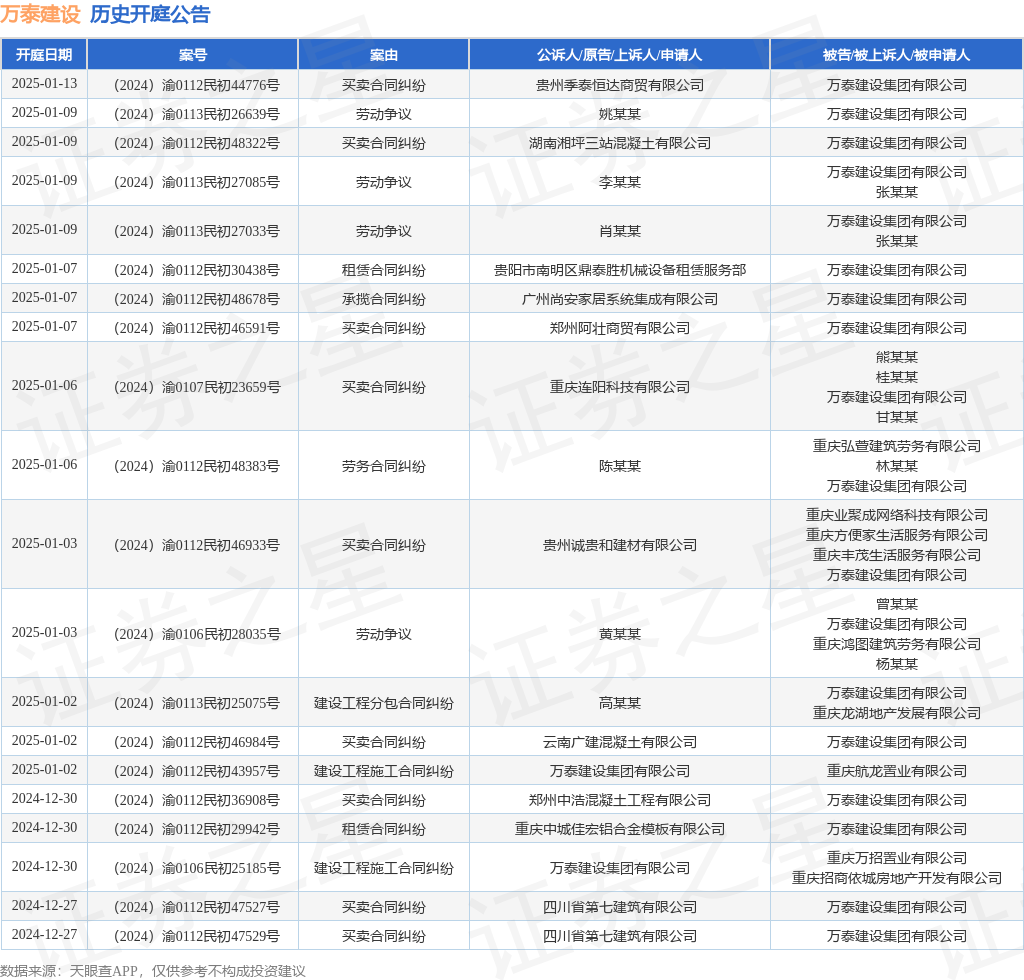Click case number 渝0106民初28035号

(197, 634)
